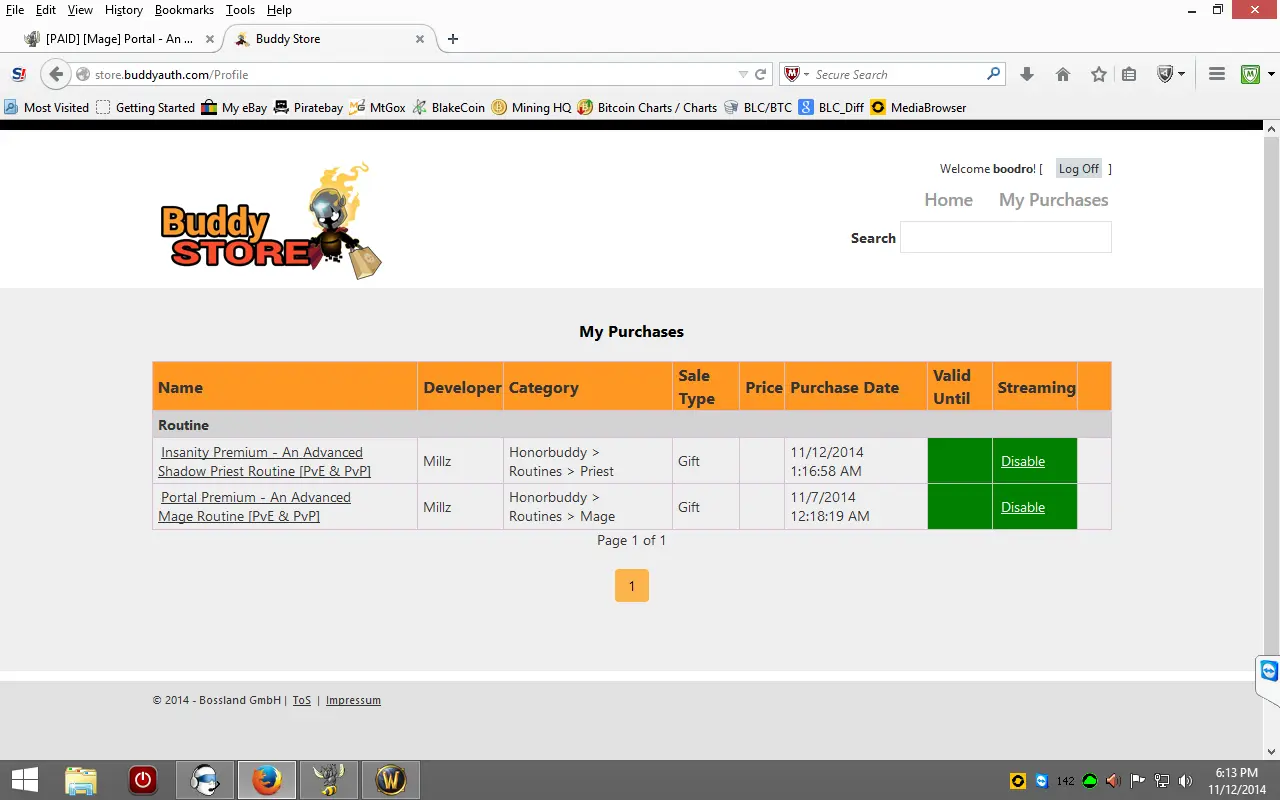Image resolution: width=1280 pixels, height=800 pixels.
Task: Focus the store Search input field
Action: 1005,237
